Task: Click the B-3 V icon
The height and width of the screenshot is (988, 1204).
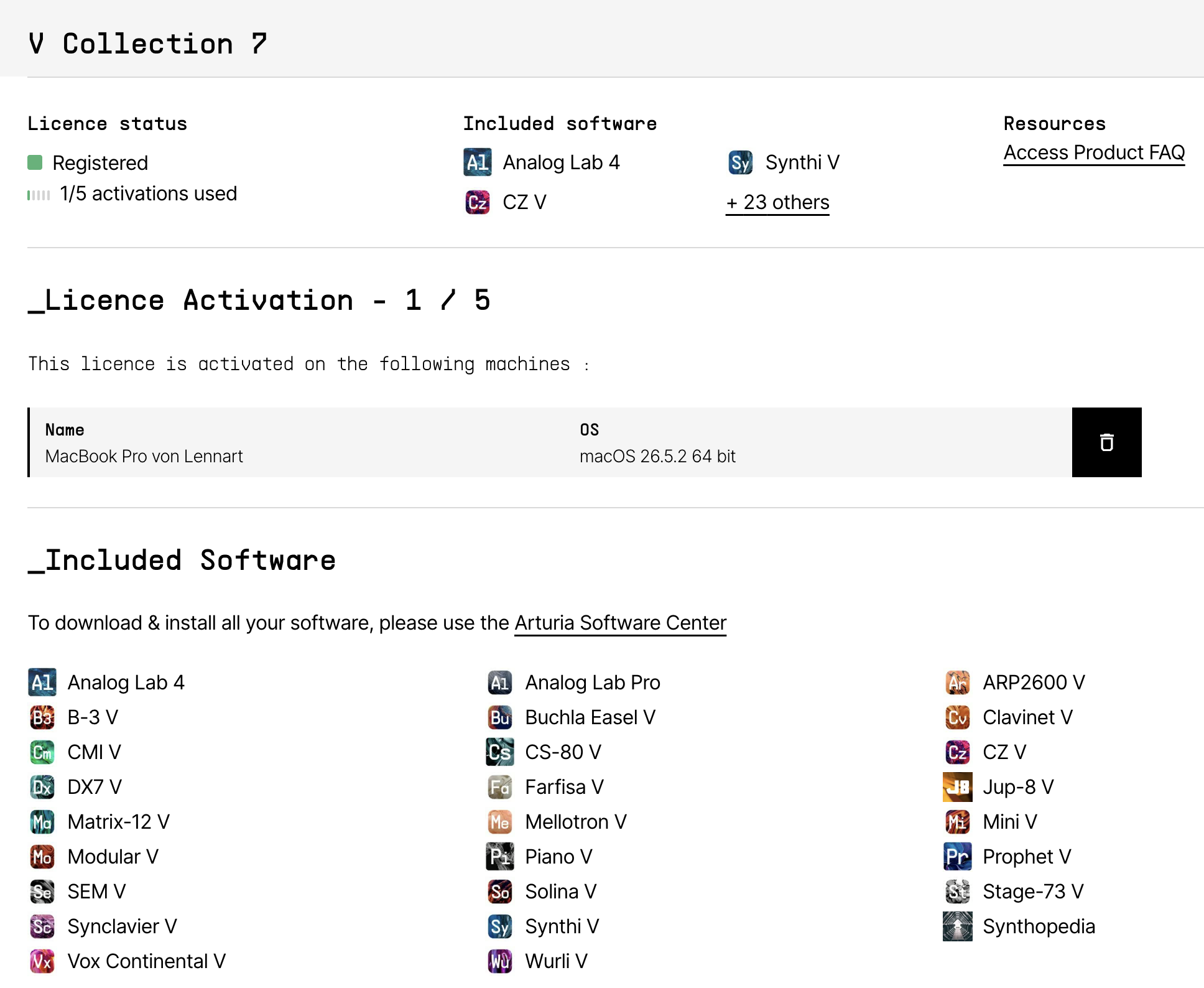Action: [42, 717]
